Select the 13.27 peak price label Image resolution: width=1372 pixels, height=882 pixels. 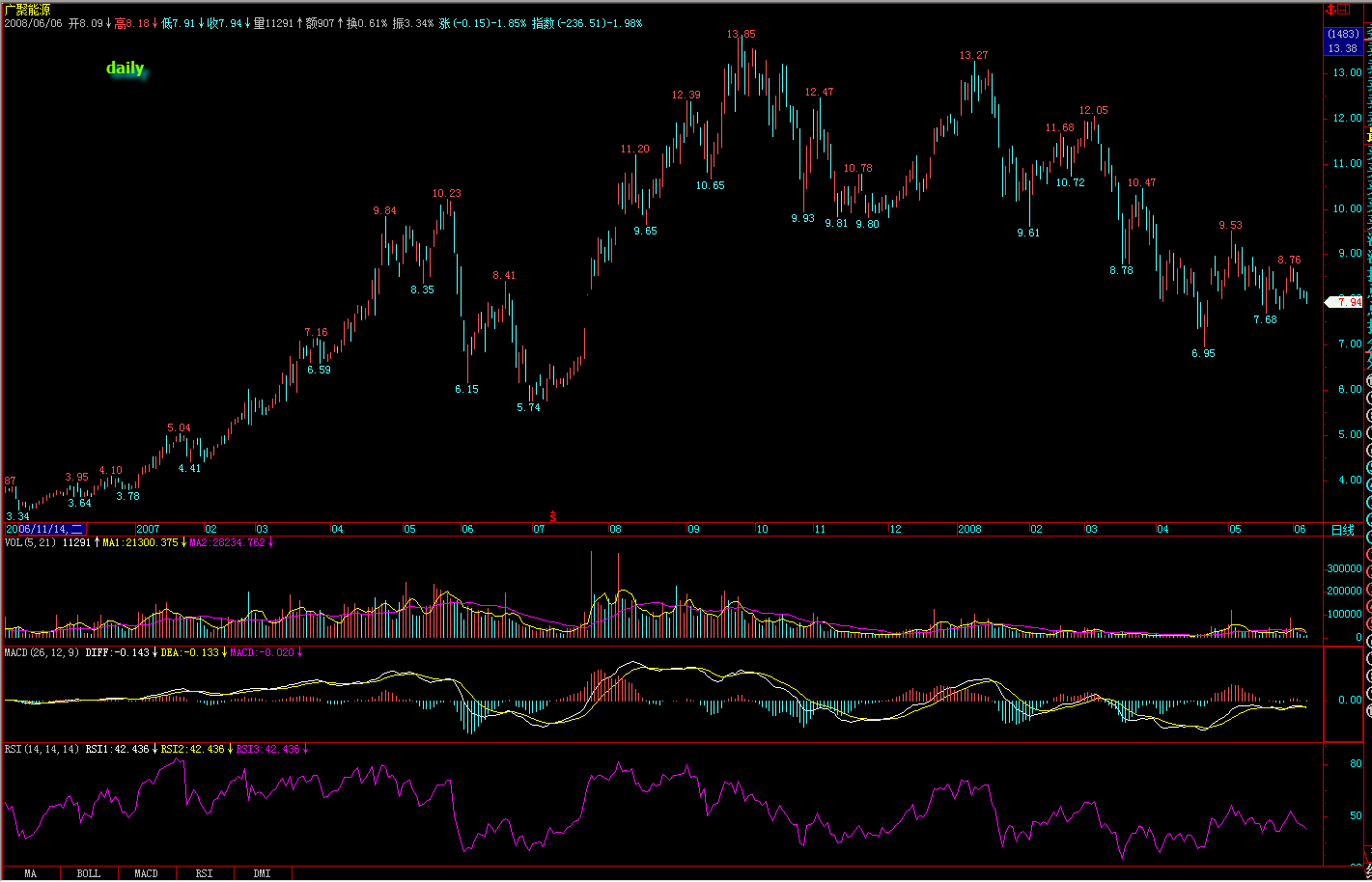(x=973, y=55)
